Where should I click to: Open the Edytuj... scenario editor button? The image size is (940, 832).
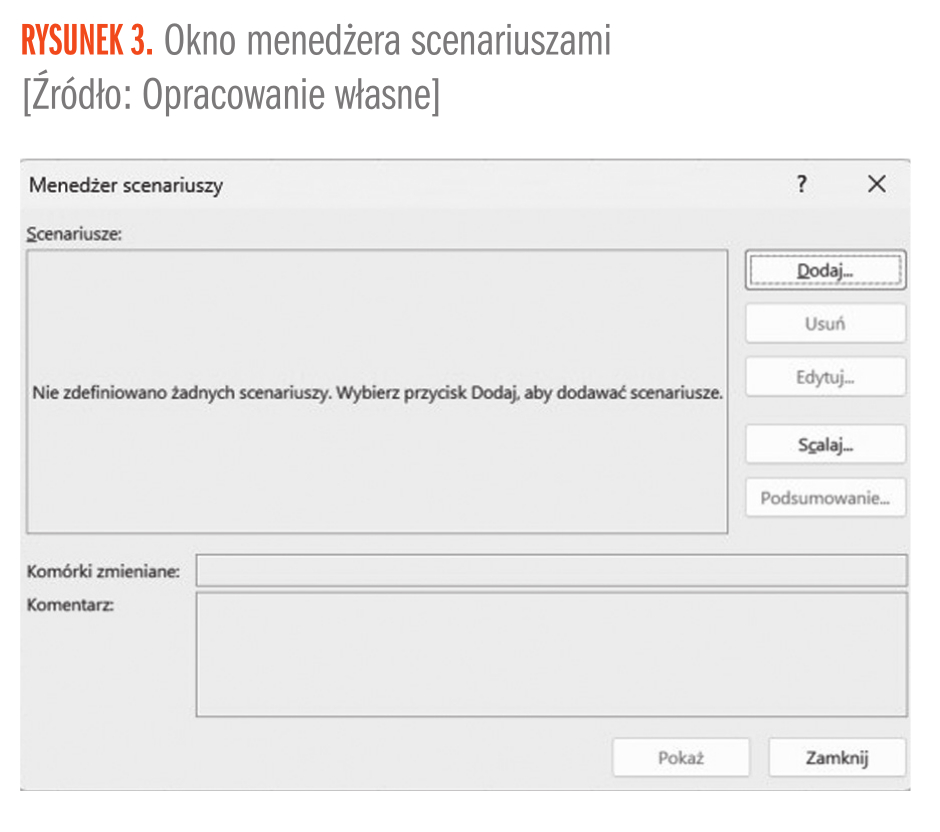pyautogui.click(x=825, y=377)
